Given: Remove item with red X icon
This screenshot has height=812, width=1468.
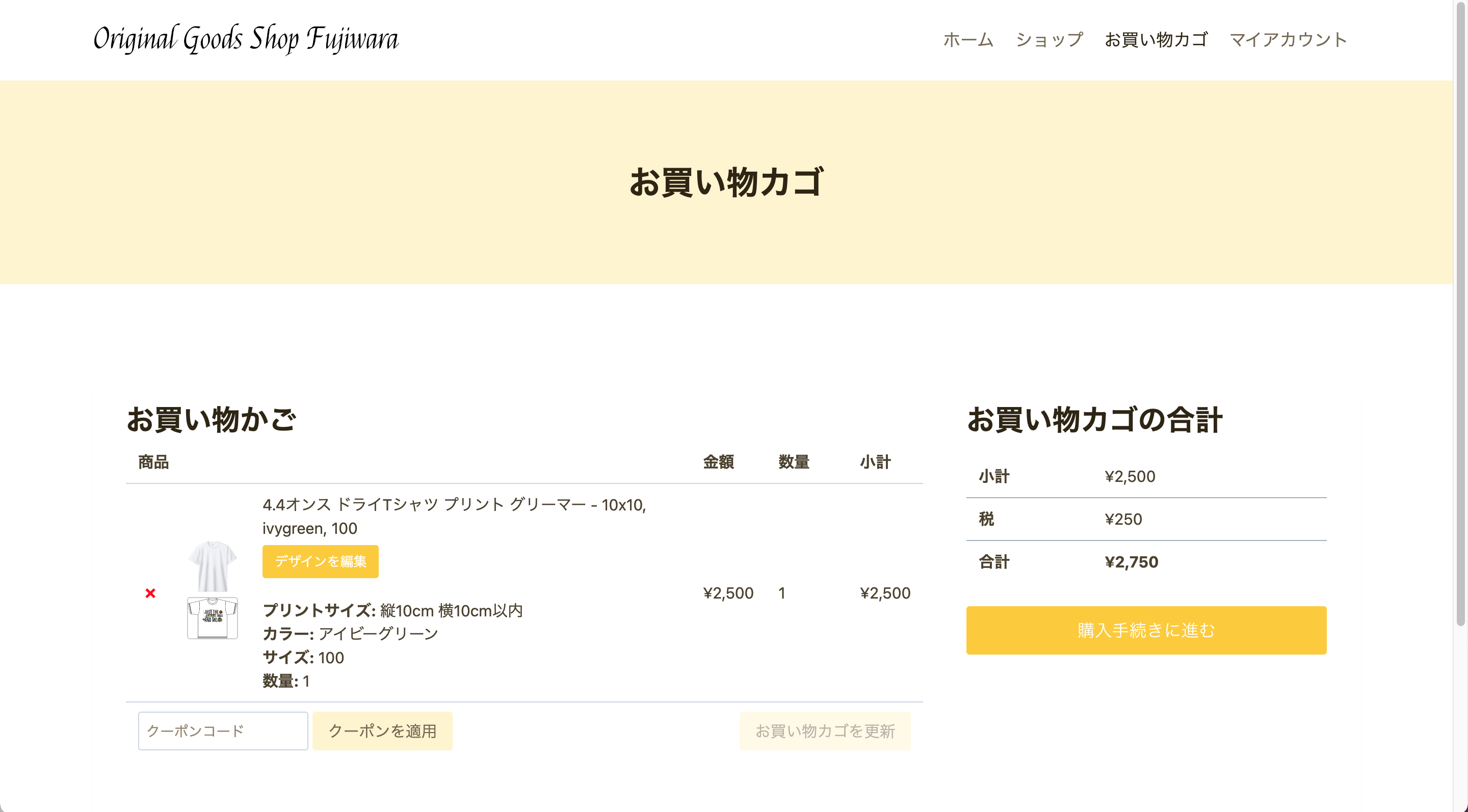Looking at the screenshot, I should 150,593.
